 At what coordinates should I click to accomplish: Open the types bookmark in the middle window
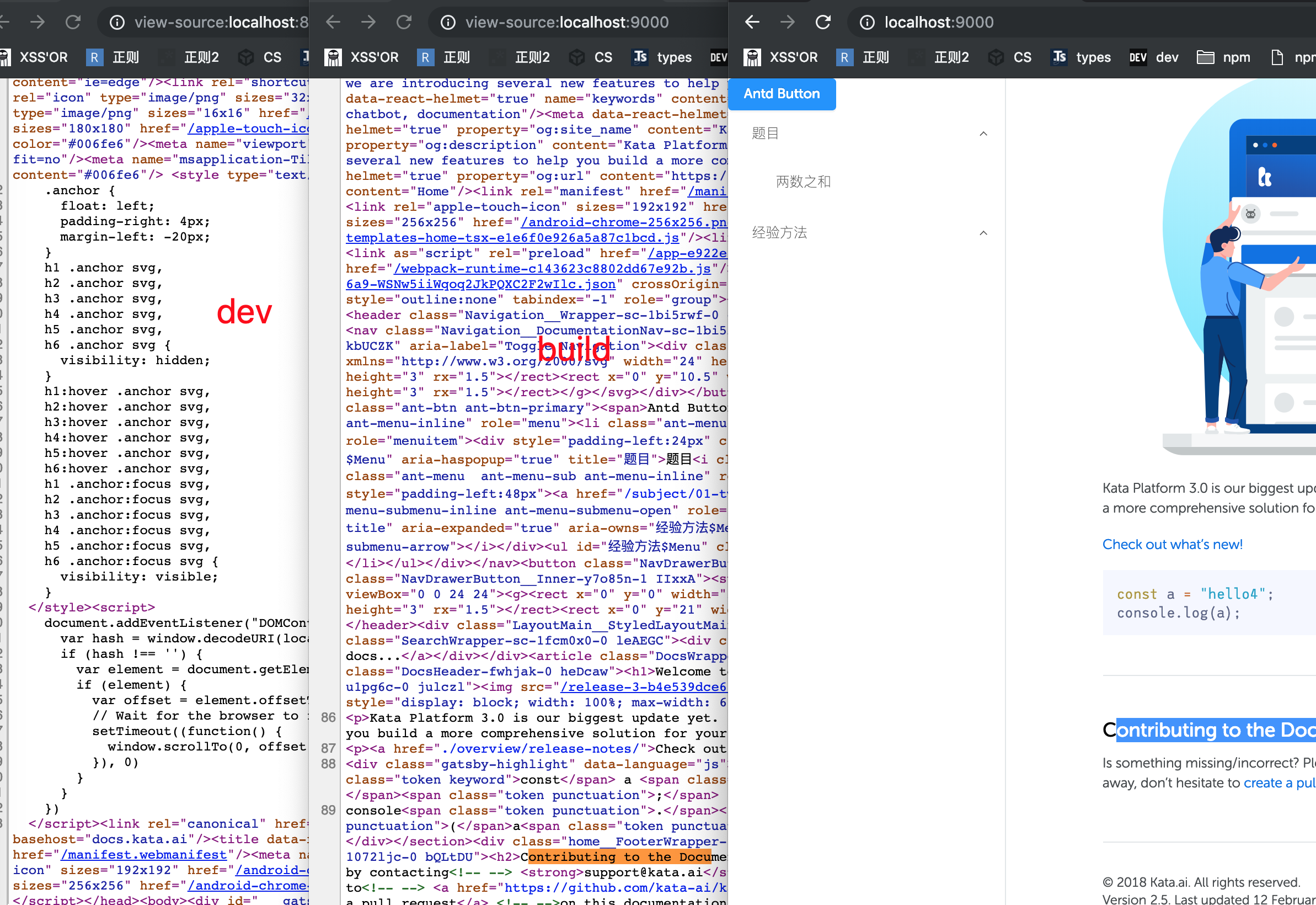pos(662,57)
